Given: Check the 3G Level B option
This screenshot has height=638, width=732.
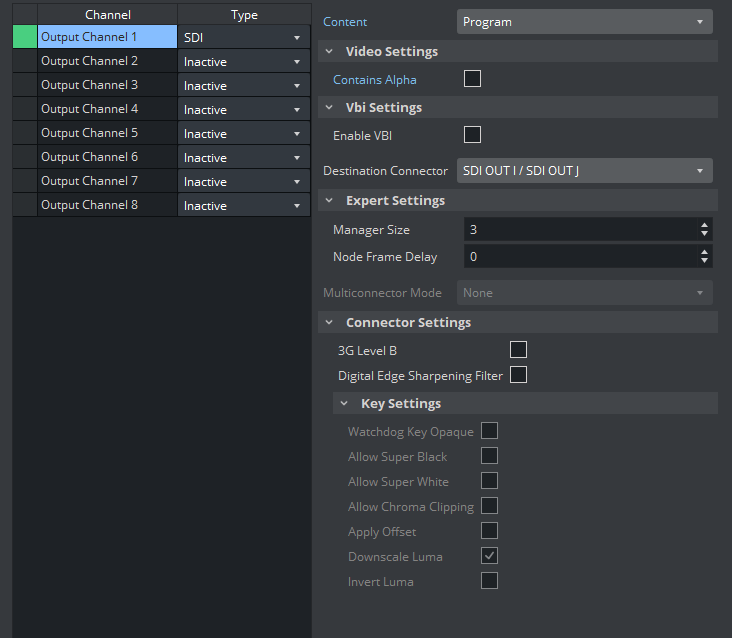Looking at the screenshot, I should (x=518, y=350).
